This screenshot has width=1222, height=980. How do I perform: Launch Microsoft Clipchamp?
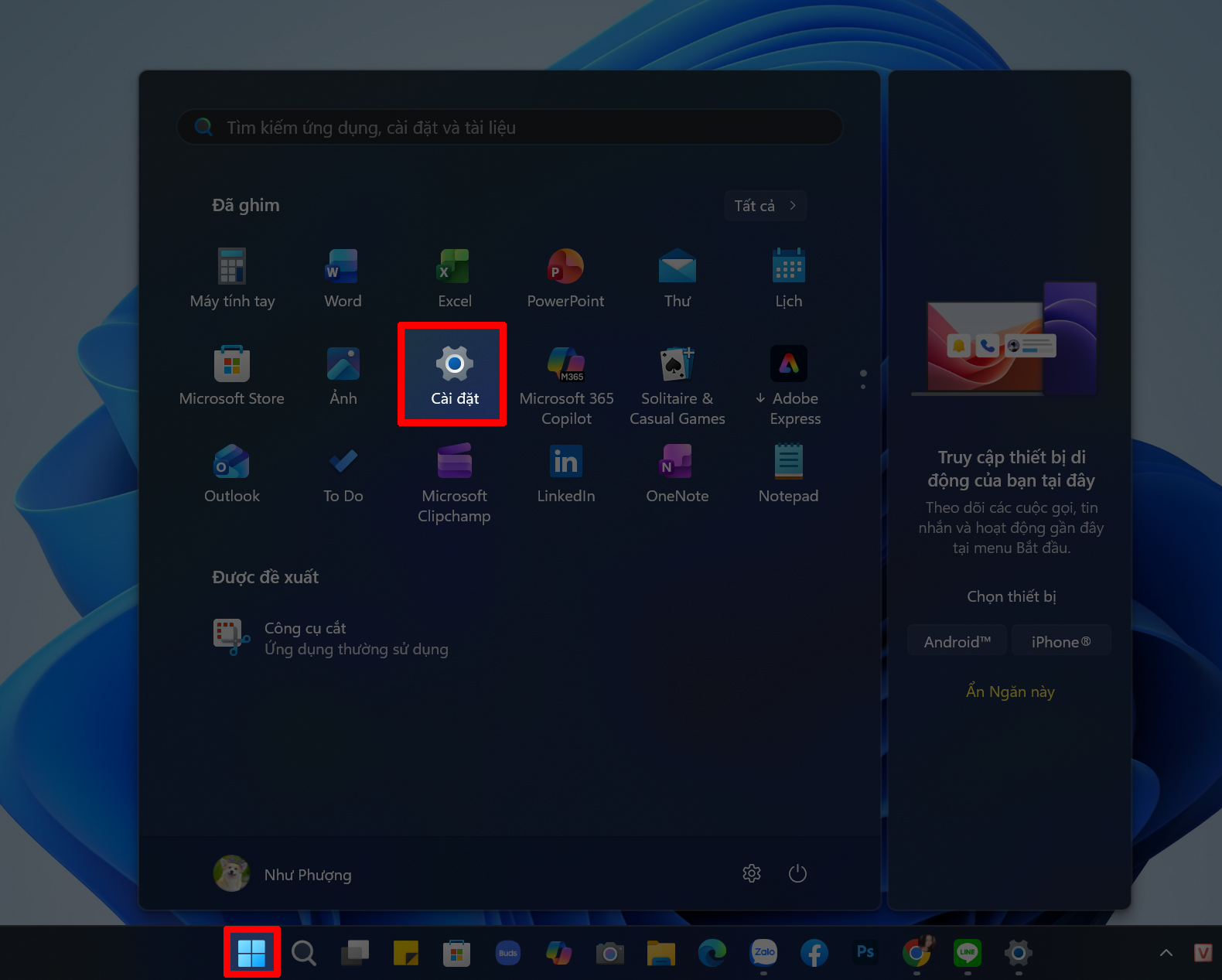(x=454, y=481)
